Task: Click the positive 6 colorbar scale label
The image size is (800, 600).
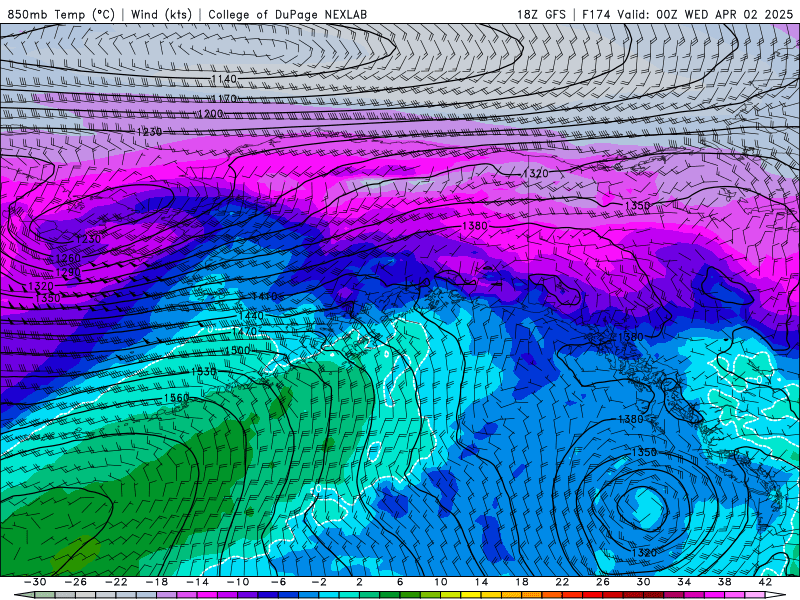Action: pos(400,582)
